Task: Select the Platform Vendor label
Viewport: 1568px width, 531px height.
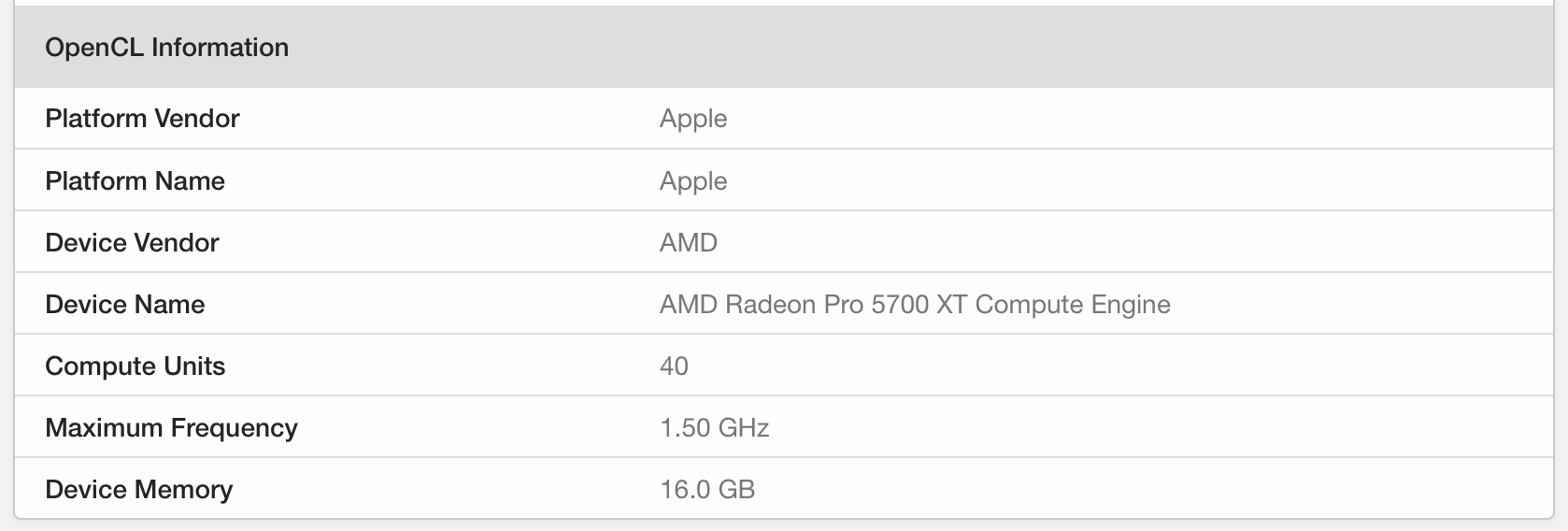Action: tap(142, 119)
